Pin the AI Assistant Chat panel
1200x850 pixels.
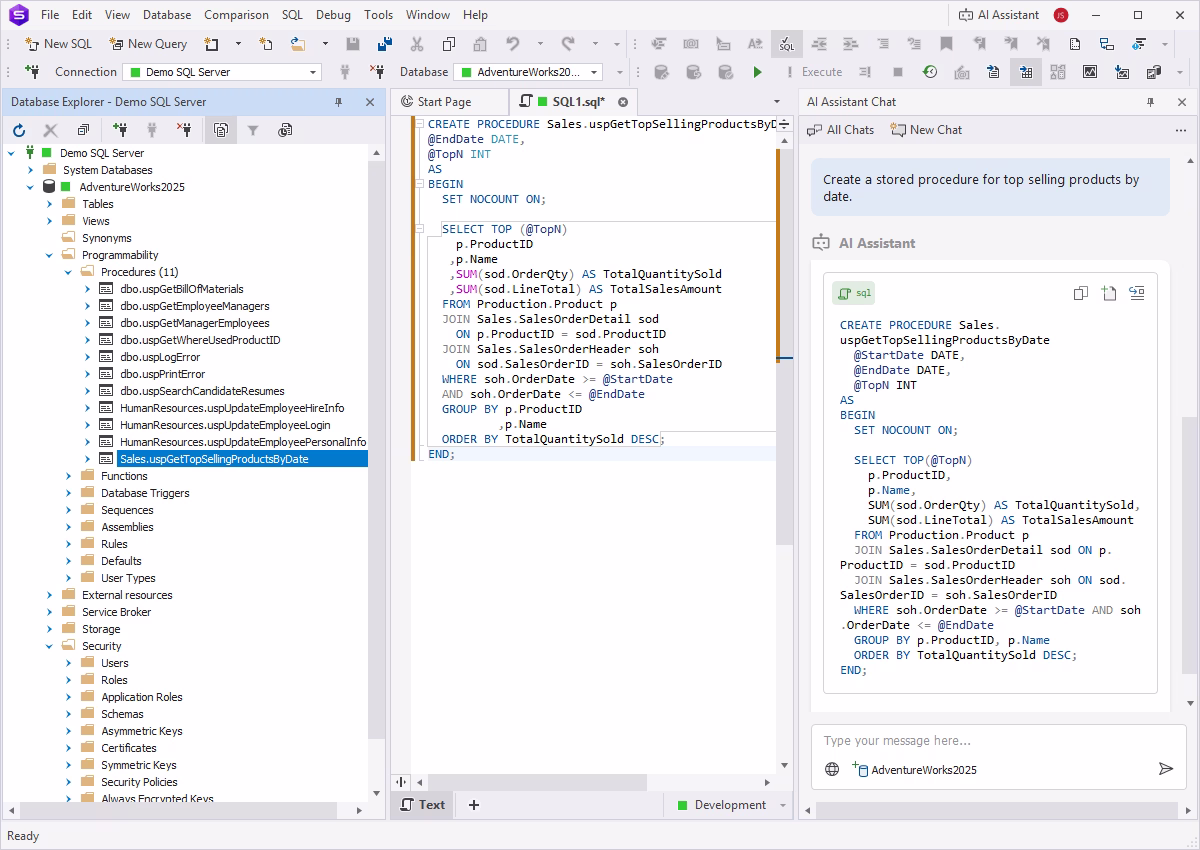1150,102
